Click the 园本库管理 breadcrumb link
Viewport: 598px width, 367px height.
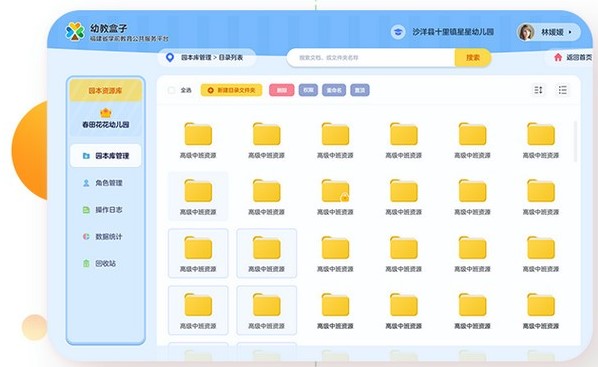[x=196, y=58]
